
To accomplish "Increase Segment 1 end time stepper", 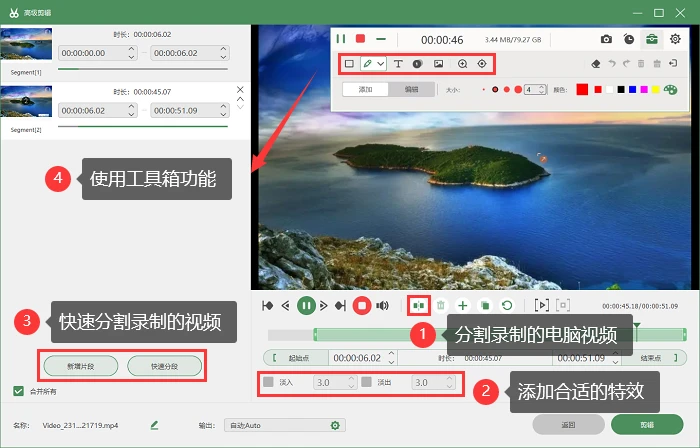I will (223, 49).
